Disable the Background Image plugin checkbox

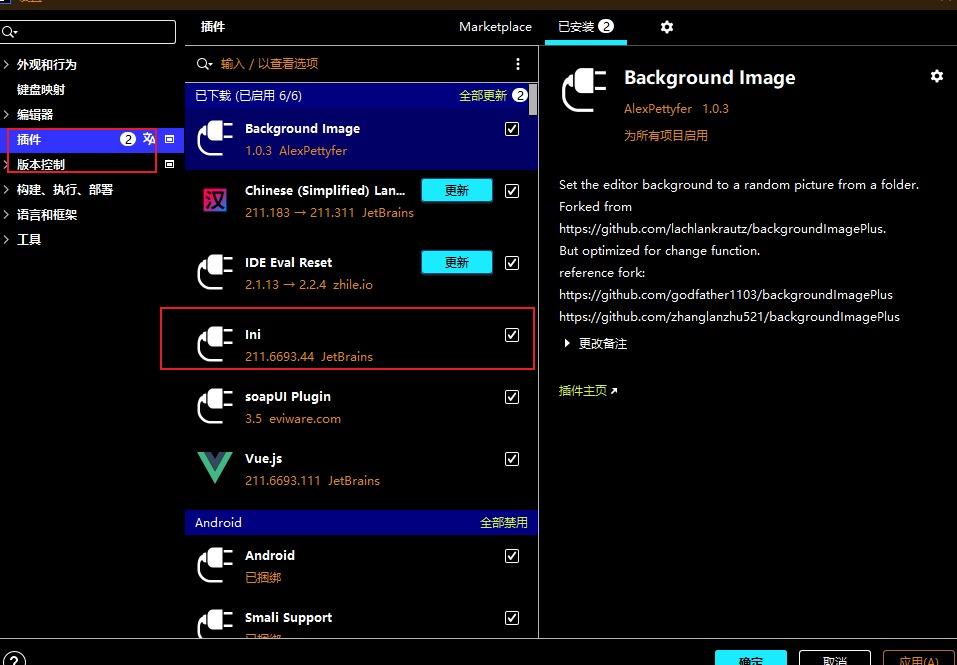point(511,129)
